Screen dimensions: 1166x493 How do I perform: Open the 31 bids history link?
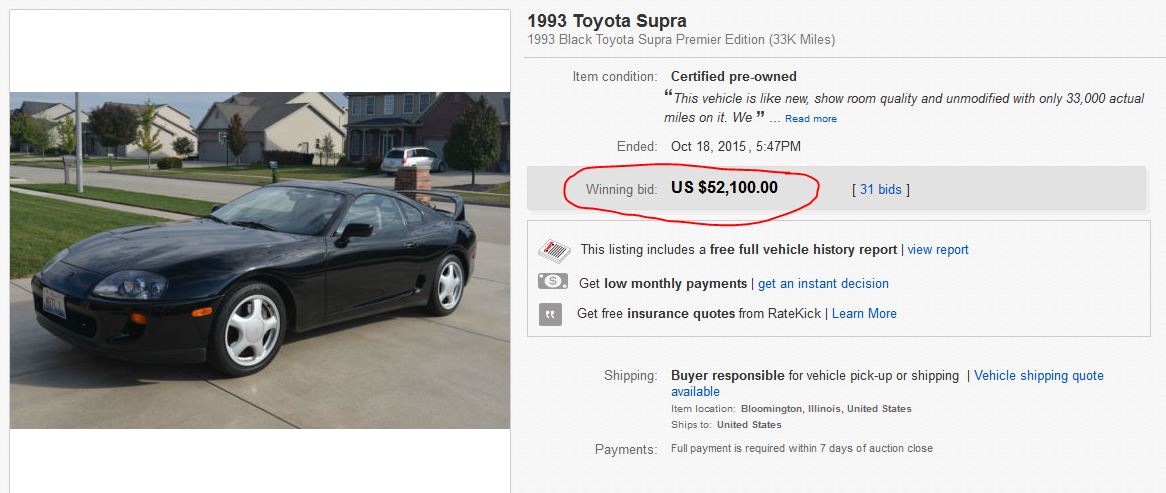(x=880, y=189)
